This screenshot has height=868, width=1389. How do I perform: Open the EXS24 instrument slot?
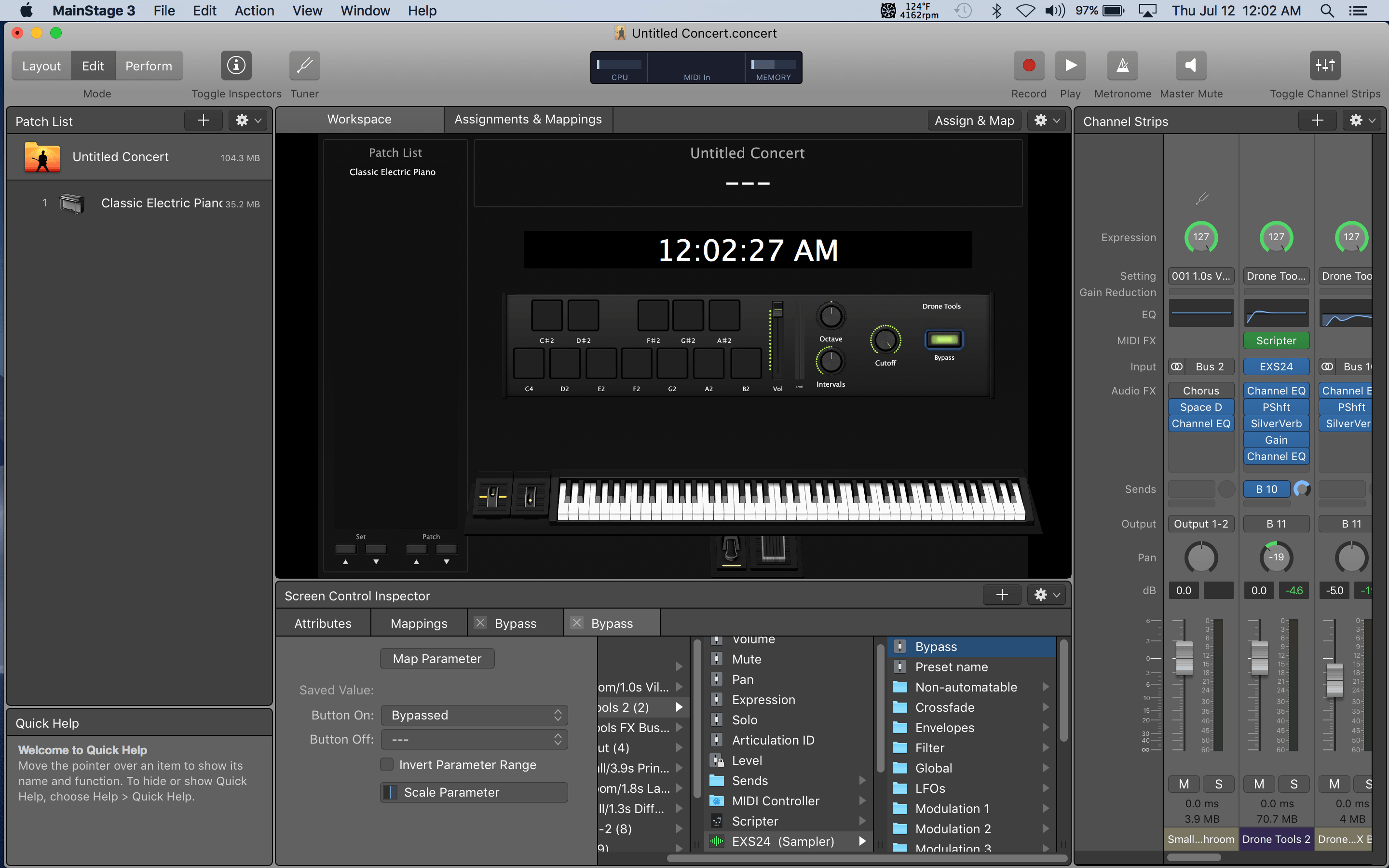(1276, 366)
